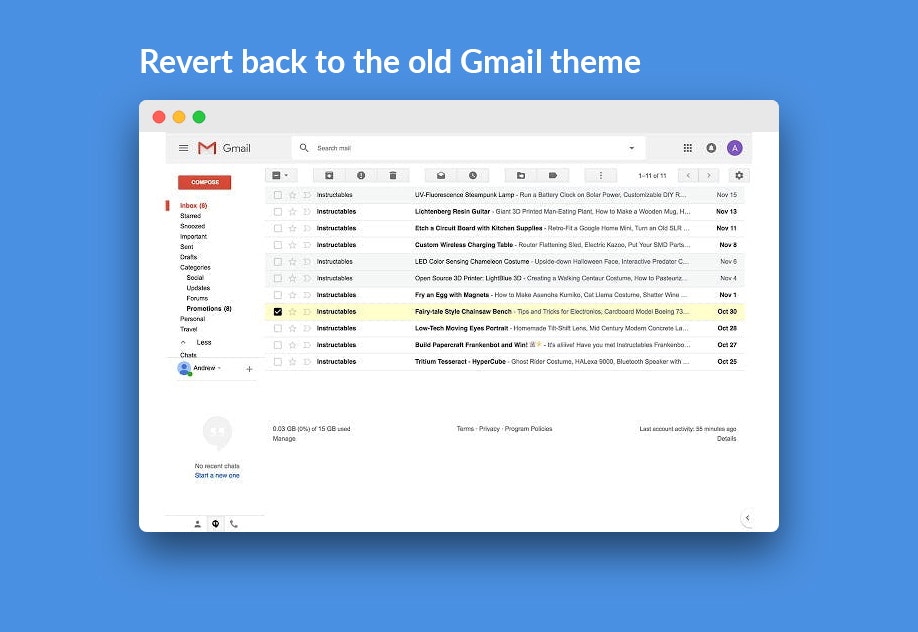Uncheck the Fairy-tale Style Chainsaw Bench email
Viewport: 918px width, 632px height.
tap(277, 311)
